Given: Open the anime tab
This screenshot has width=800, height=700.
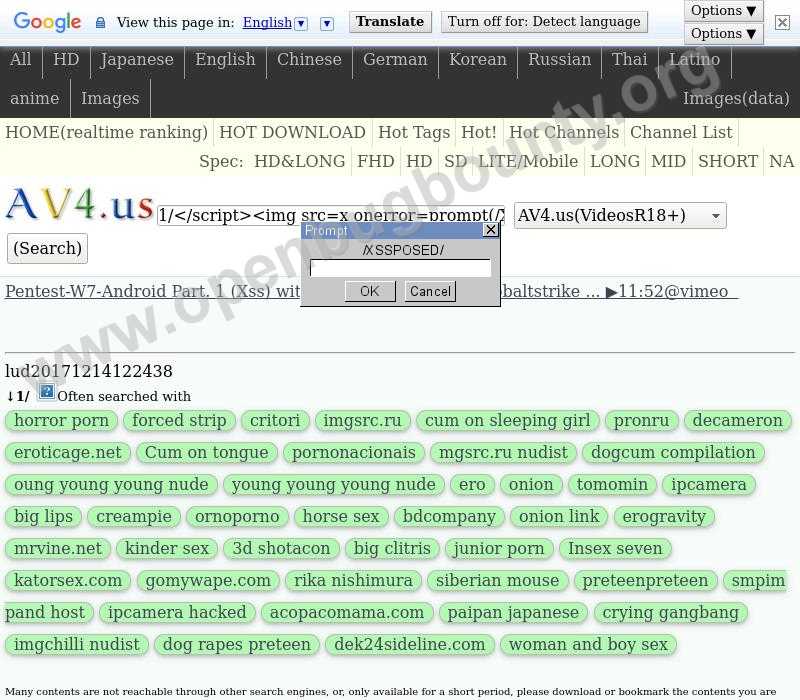Looking at the screenshot, I should [x=35, y=98].
